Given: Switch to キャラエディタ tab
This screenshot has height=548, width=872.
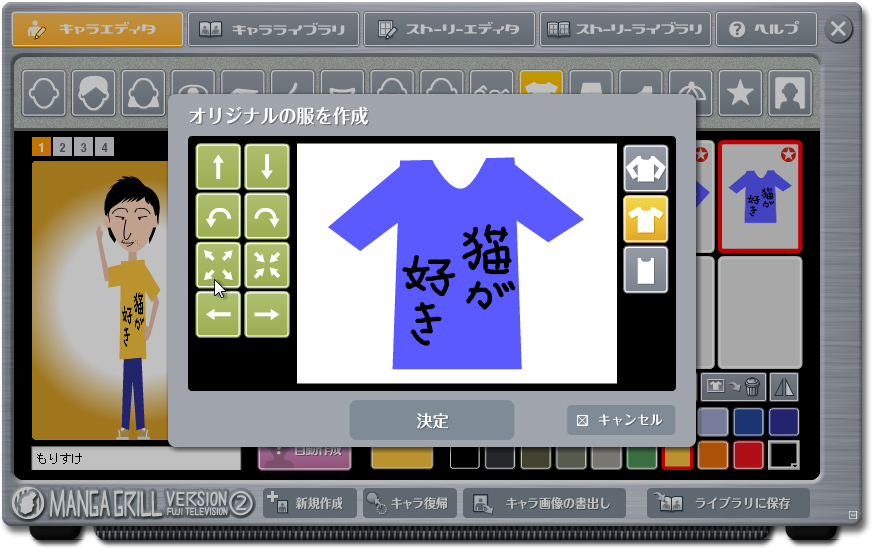Looking at the screenshot, I should pos(97,29).
